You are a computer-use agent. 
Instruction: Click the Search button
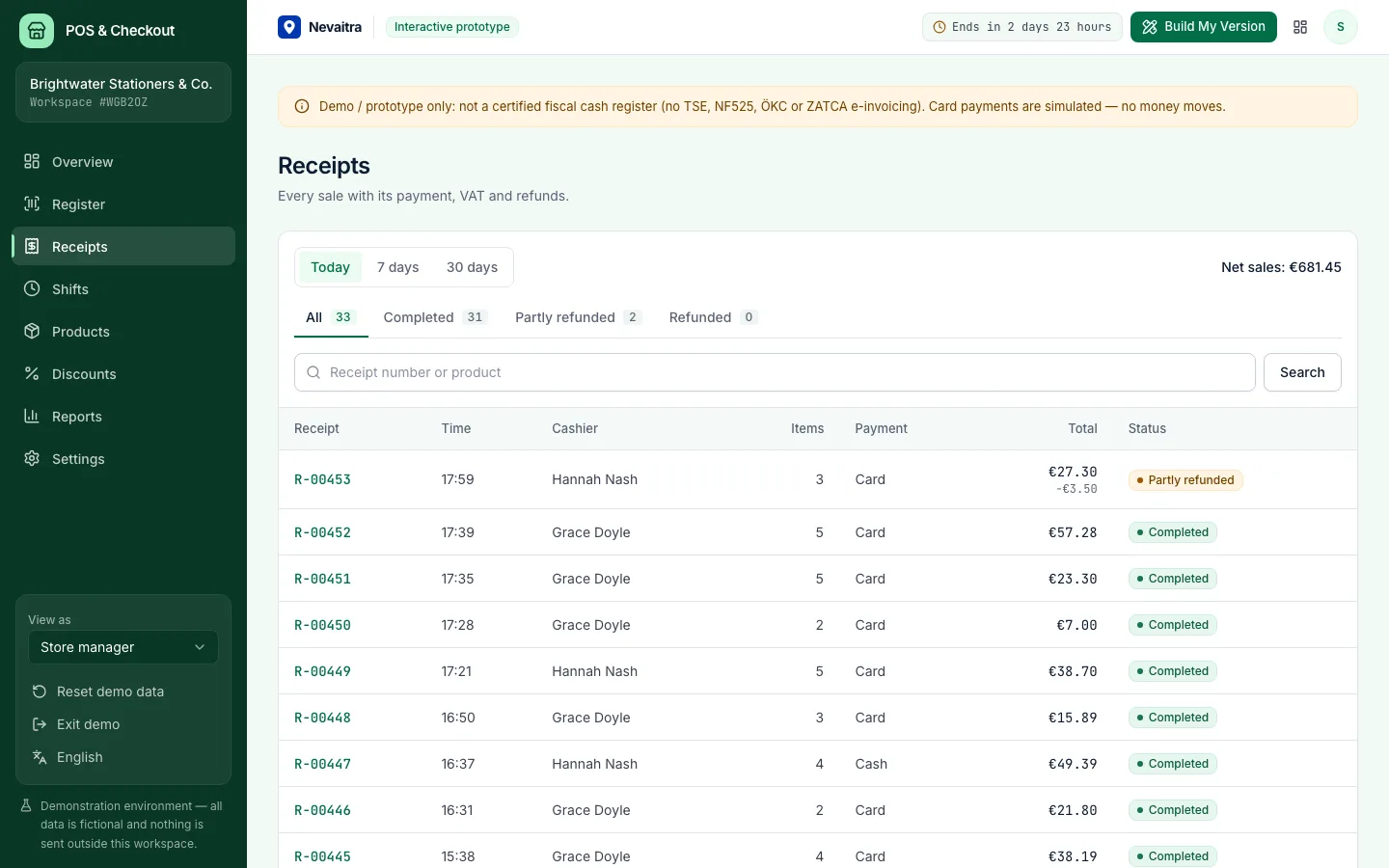coord(1302,372)
